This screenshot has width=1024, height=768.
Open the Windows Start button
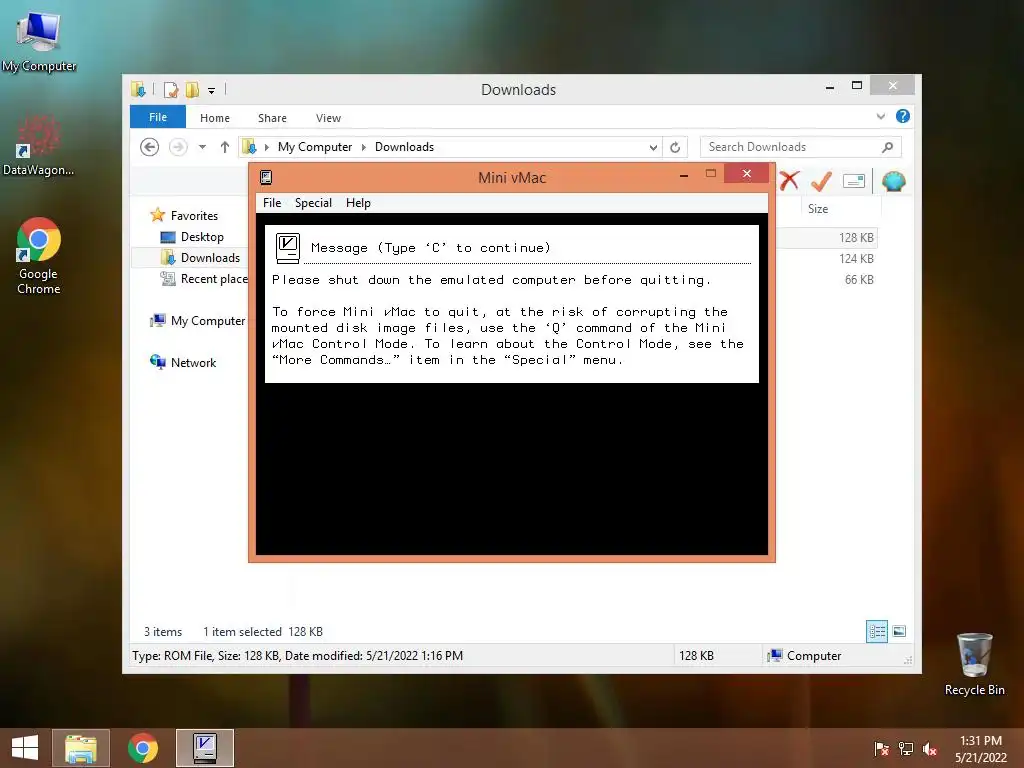[x=25, y=748]
